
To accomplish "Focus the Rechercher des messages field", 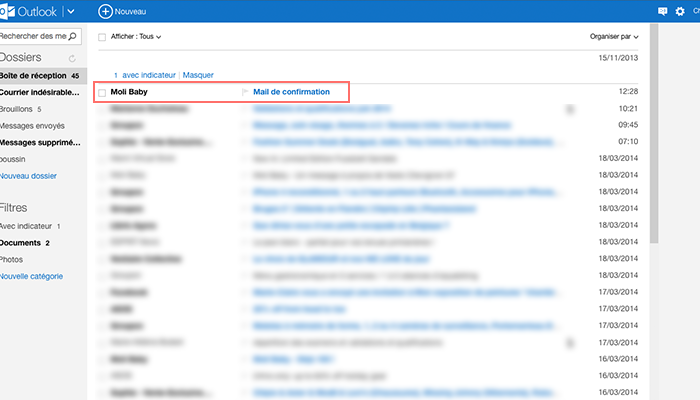I will tap(40, 36).
